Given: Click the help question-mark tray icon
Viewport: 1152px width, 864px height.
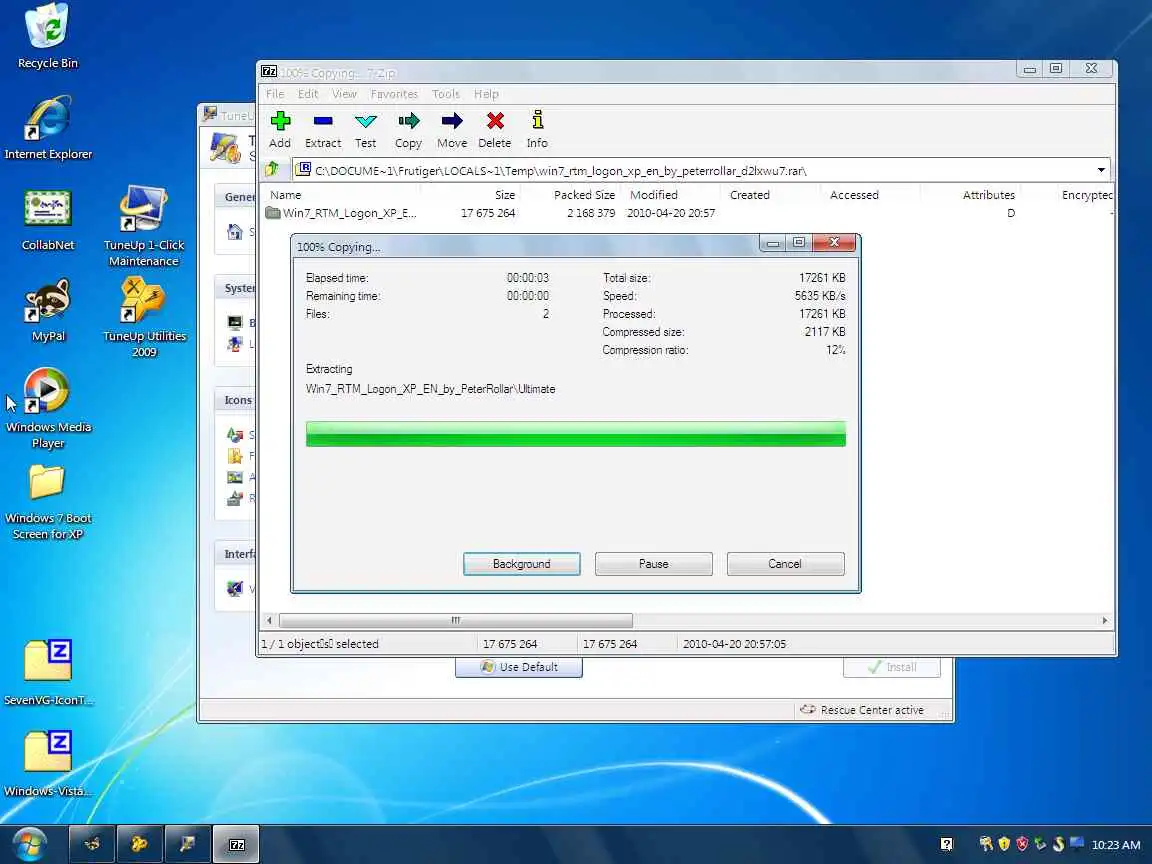Looking at the screenshot, I should click(x=946, y=844).
